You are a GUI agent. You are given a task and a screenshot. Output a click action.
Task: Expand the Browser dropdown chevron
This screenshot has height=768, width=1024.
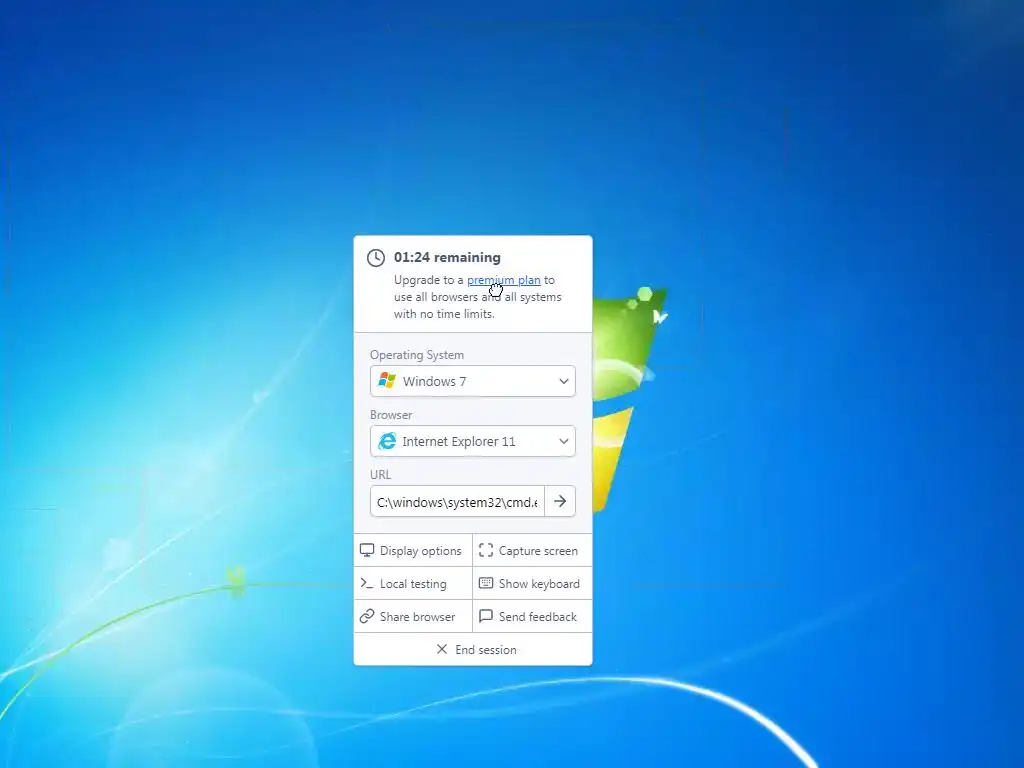(564, 441)
